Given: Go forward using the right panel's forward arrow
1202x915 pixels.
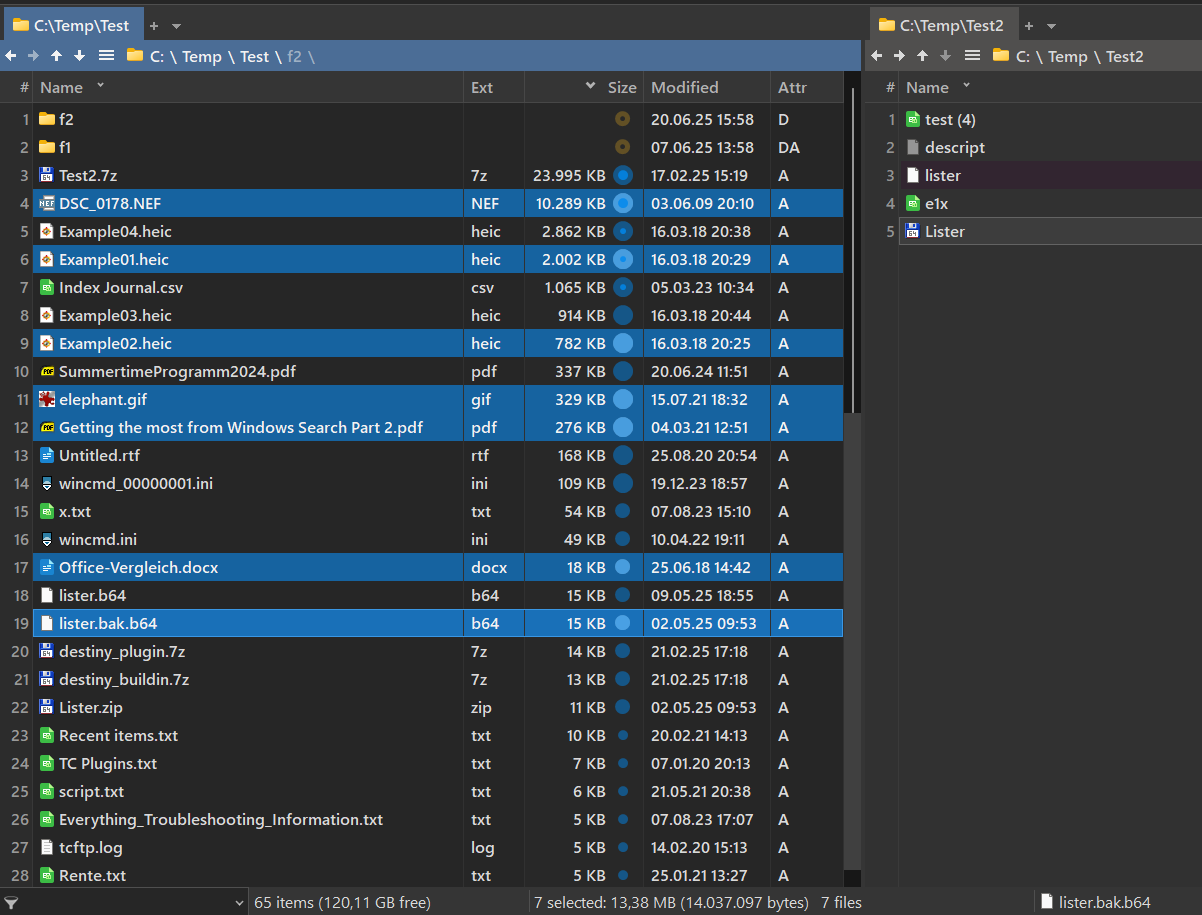Looking at the screenshot, I should [x=899, y=56].
